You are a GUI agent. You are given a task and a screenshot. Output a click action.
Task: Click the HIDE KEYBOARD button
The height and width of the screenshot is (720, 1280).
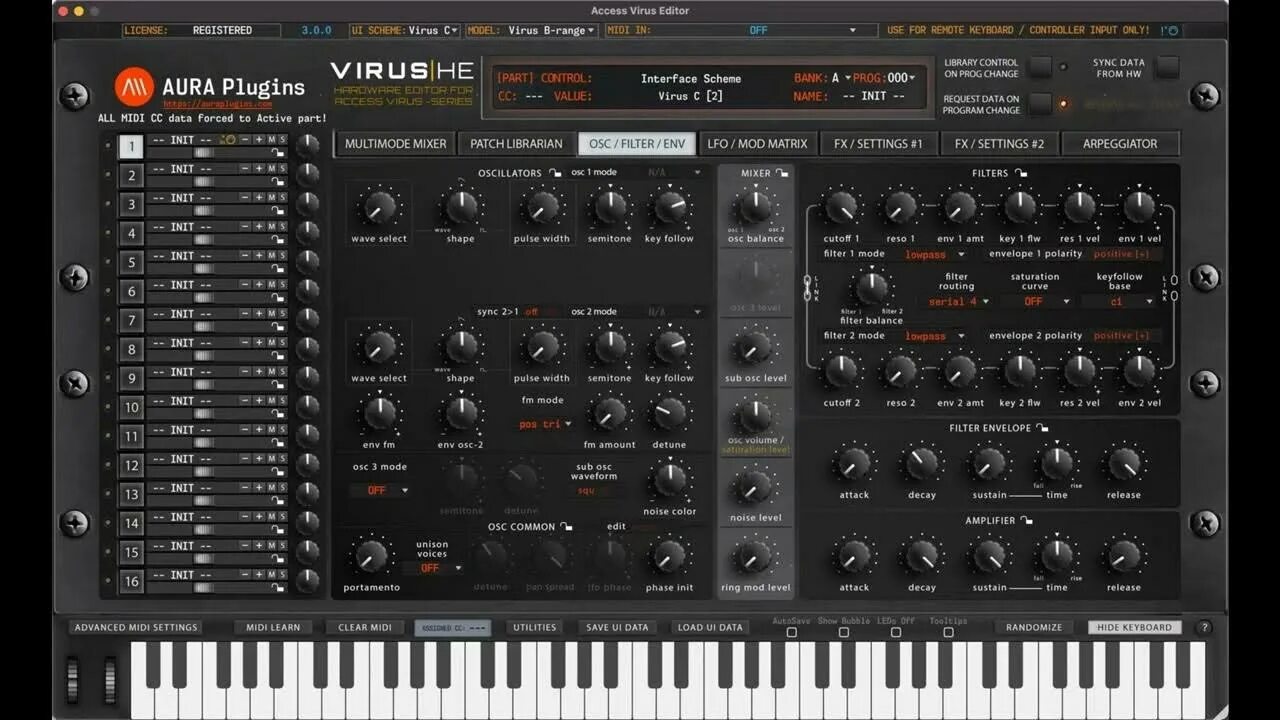1134,627
